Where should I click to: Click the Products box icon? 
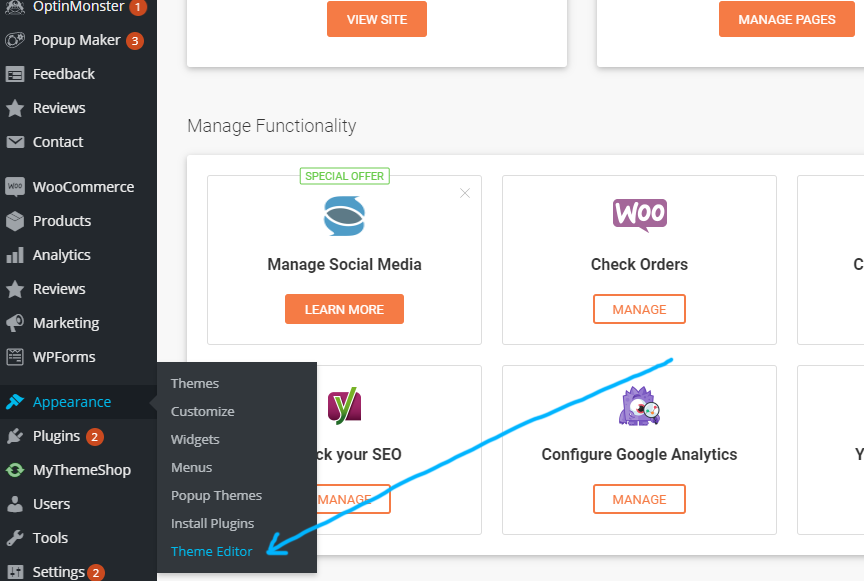15,221
